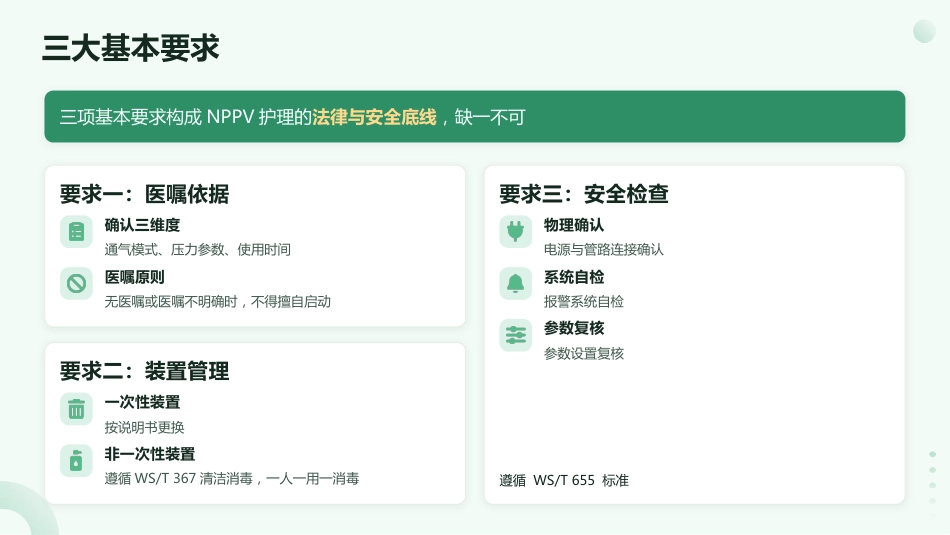Click the bell icon beside 系统自检
The width and height of the screenshot is (950, 535).
[516, 284]
